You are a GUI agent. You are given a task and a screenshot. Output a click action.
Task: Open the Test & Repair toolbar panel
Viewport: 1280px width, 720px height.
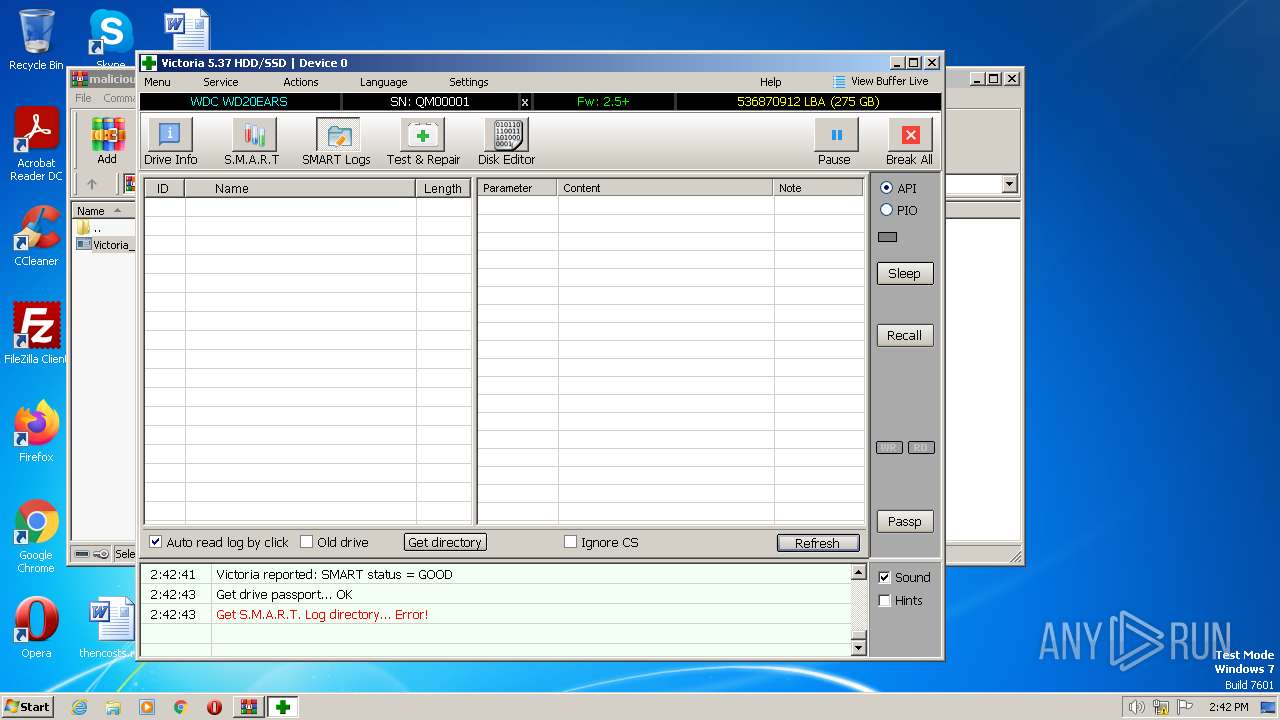point(423,141)
